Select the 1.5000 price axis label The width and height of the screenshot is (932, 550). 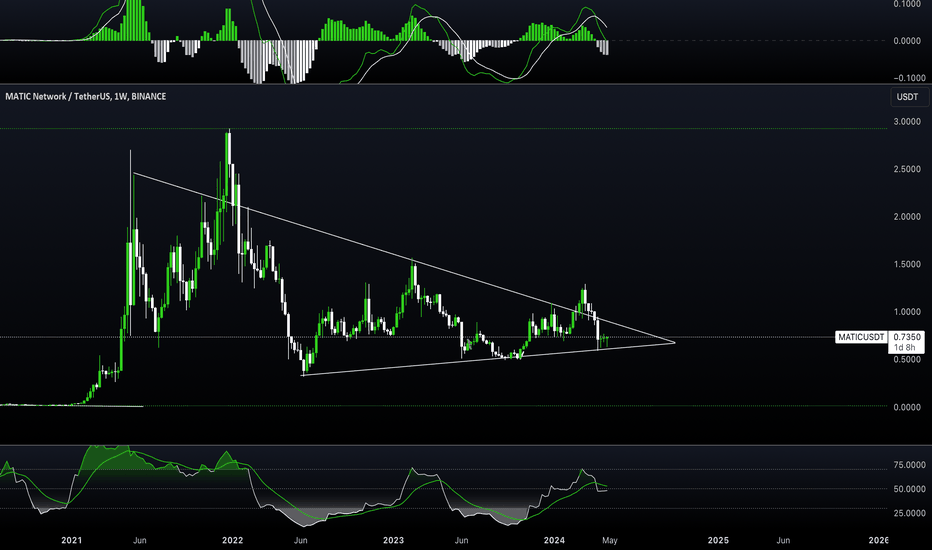click(907, 264)
